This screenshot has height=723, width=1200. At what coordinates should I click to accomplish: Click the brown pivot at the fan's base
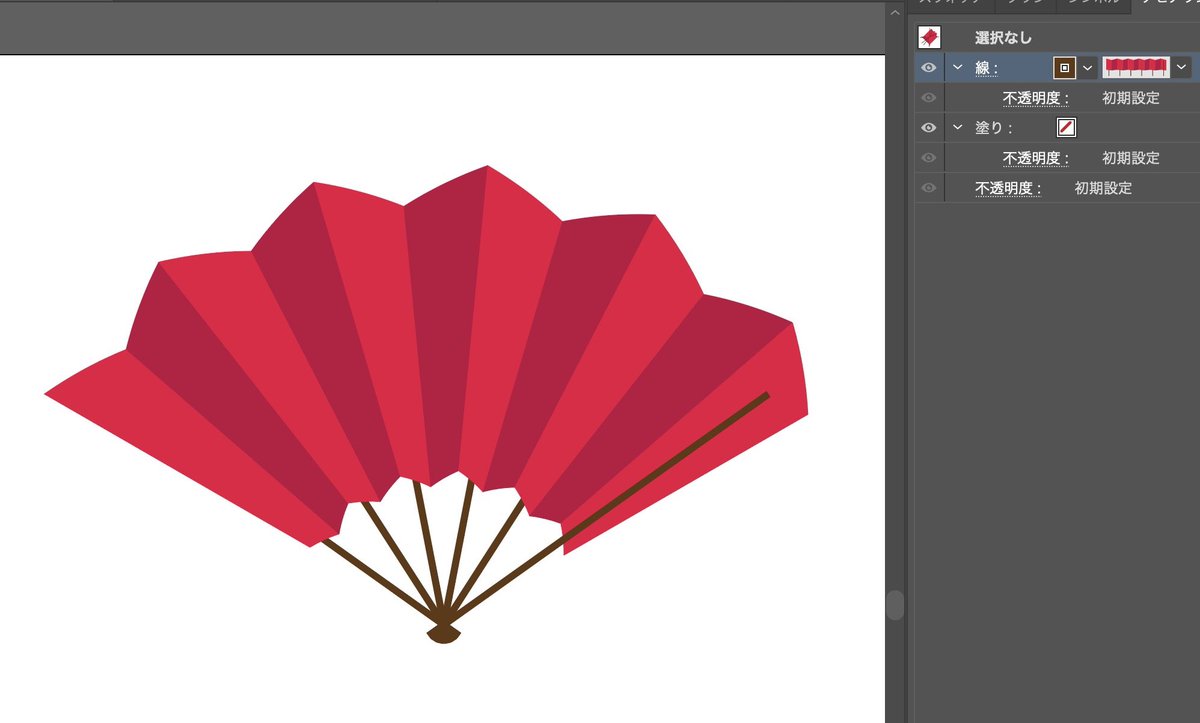[x=444, y=633]
